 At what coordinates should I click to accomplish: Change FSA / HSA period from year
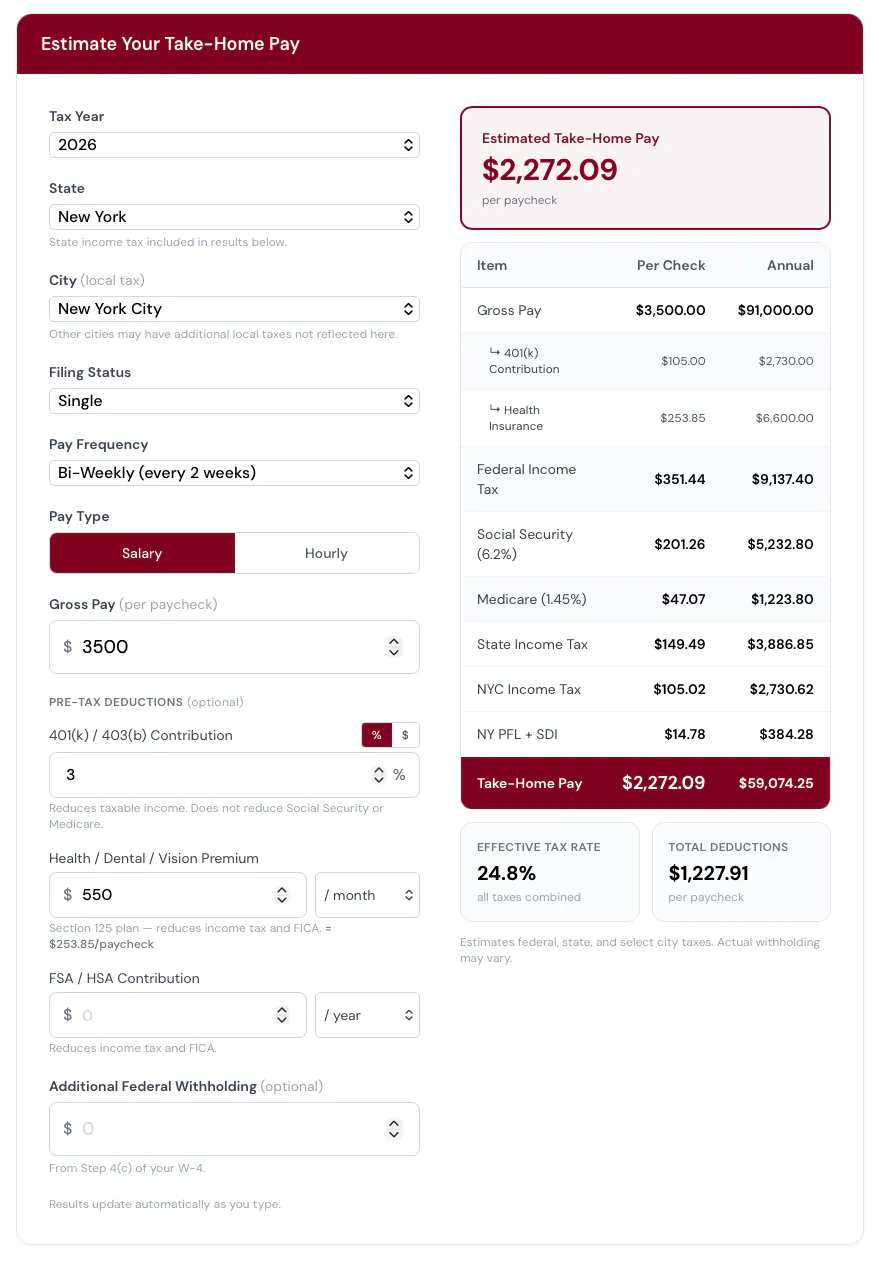point(367,1015)
